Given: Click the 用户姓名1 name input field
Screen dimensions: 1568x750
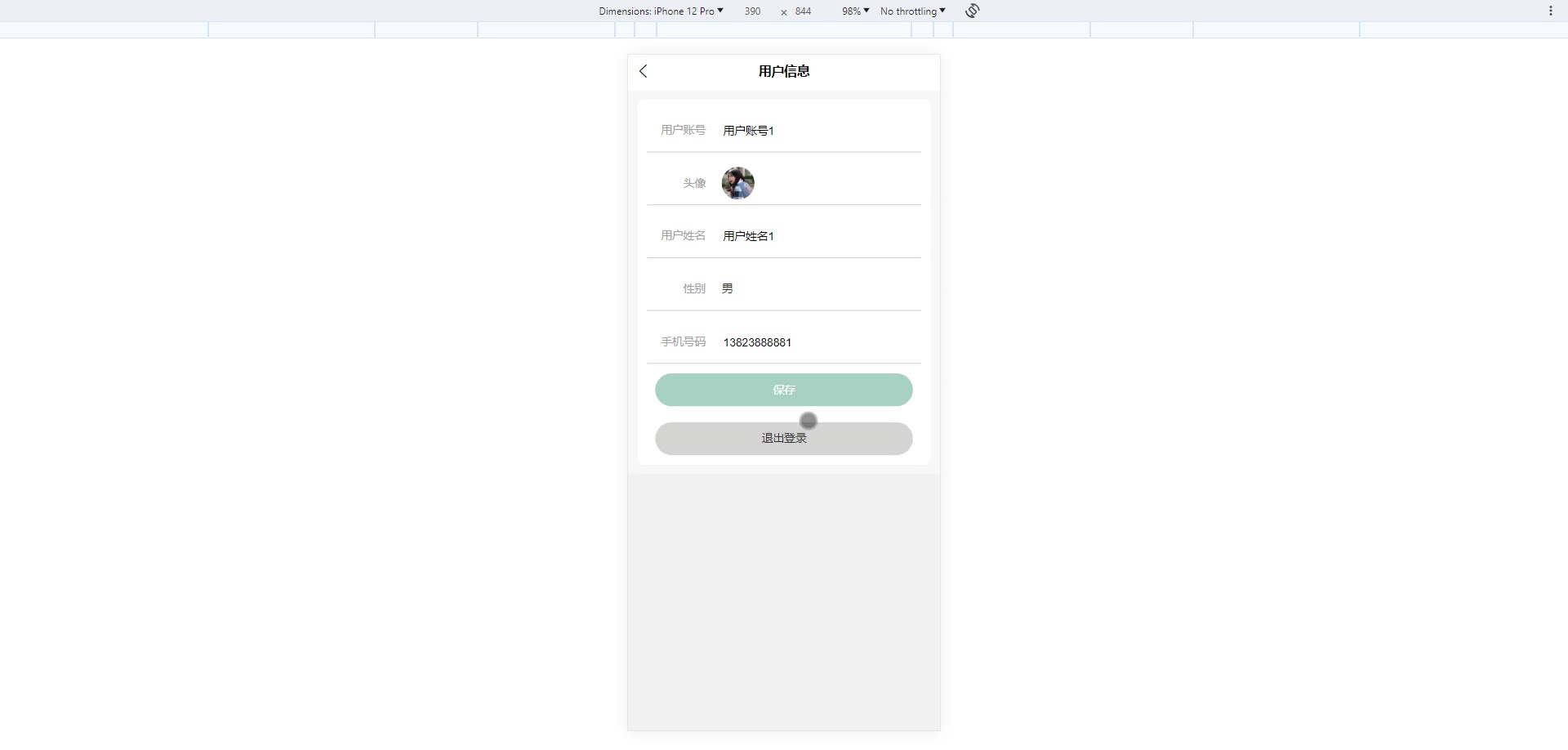Looking at the screenshot, I should pos(817,236).
